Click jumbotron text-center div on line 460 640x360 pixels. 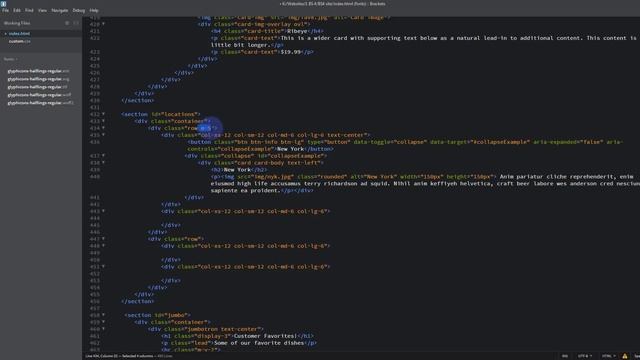point(206,329)
